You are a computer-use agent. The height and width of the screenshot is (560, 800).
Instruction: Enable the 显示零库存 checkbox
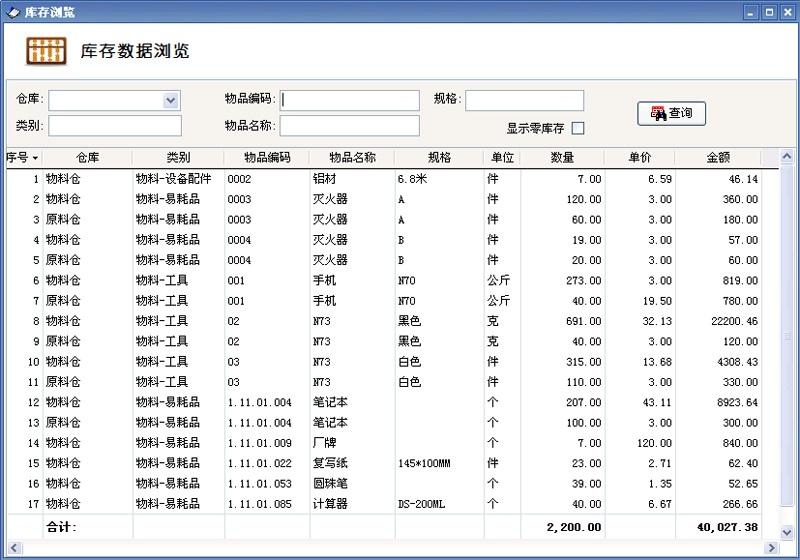coord(577,128)
